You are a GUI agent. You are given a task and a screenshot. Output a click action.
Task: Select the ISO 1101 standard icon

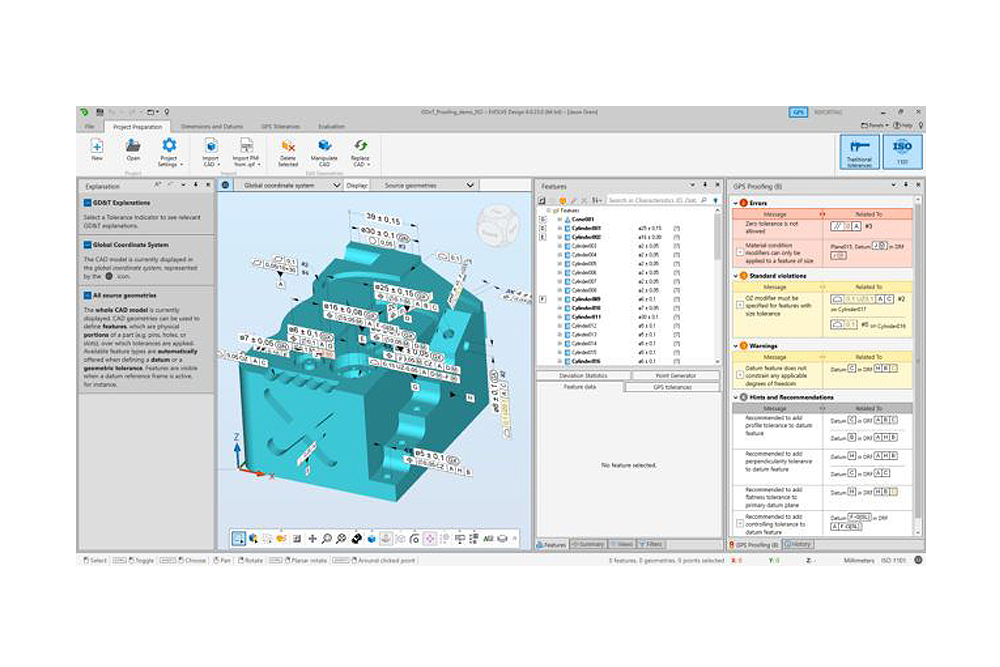[902, 151]
